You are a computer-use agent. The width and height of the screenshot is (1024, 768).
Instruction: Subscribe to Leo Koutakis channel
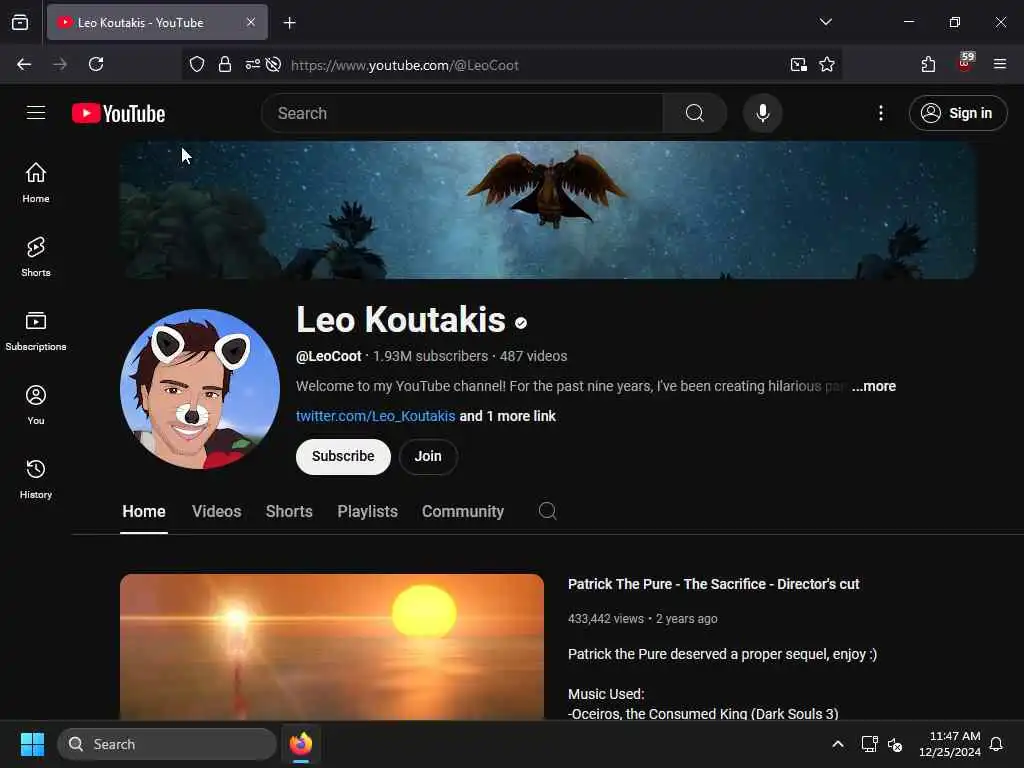tap(343, 456)
